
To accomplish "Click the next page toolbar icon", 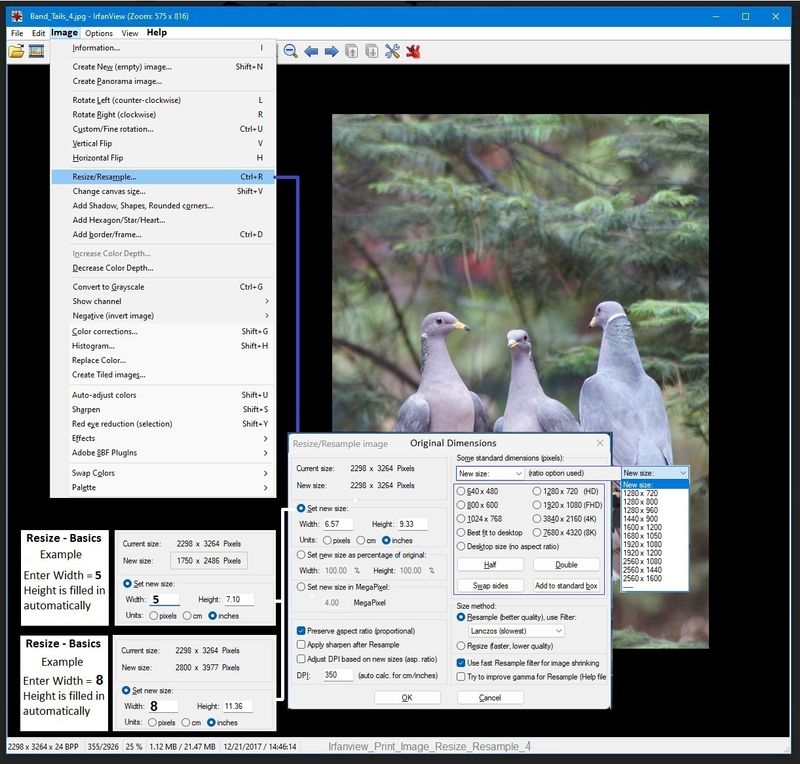I will click(372, 51).
